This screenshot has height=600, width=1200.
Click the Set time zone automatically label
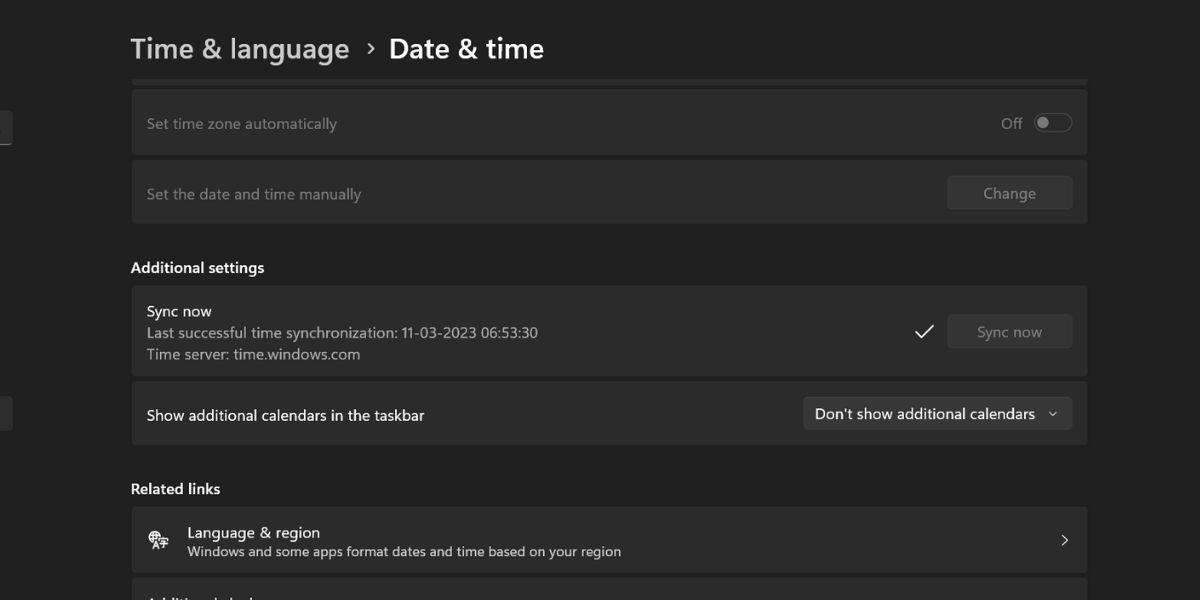tap(242, 124)
